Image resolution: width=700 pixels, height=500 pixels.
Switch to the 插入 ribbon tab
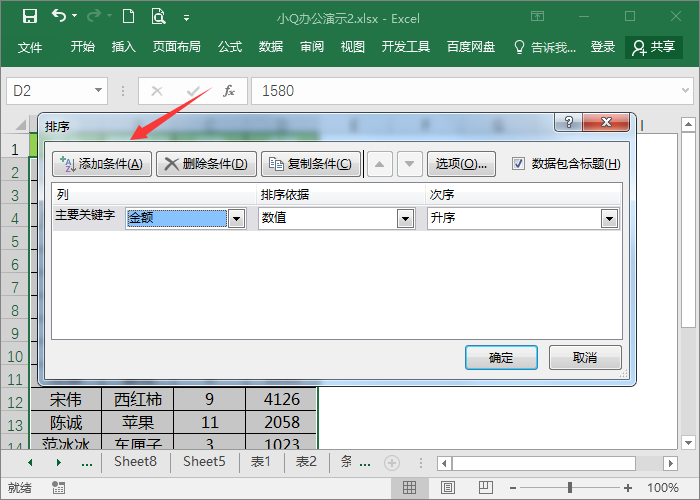click(x=124, y=47)
